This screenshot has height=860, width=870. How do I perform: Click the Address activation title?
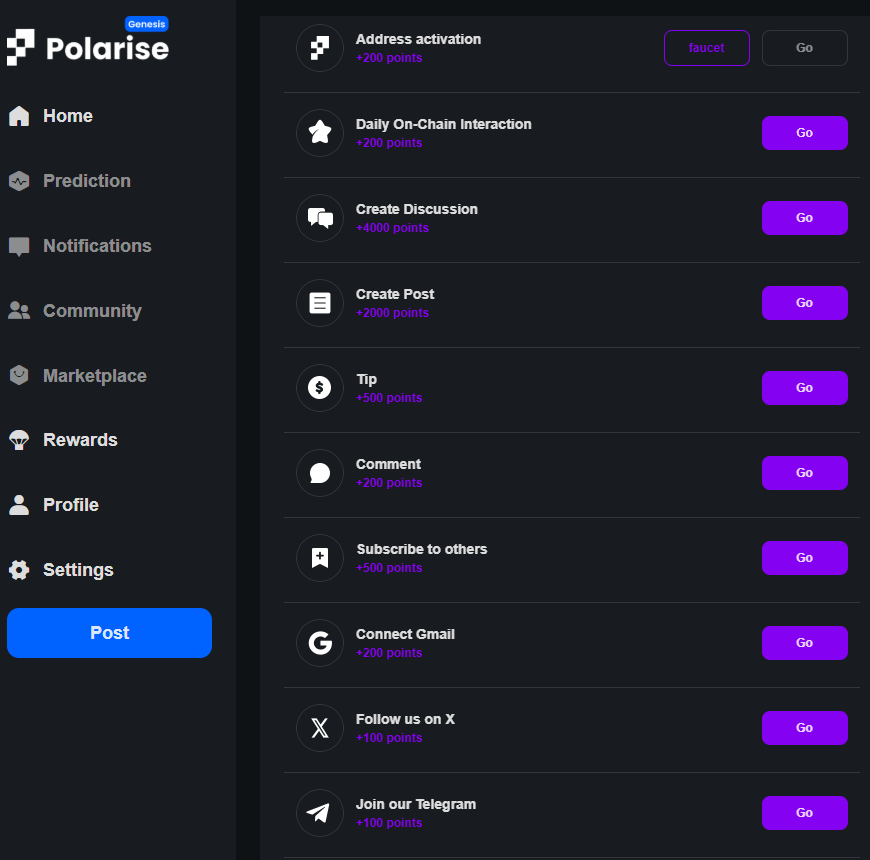point(418,39)
